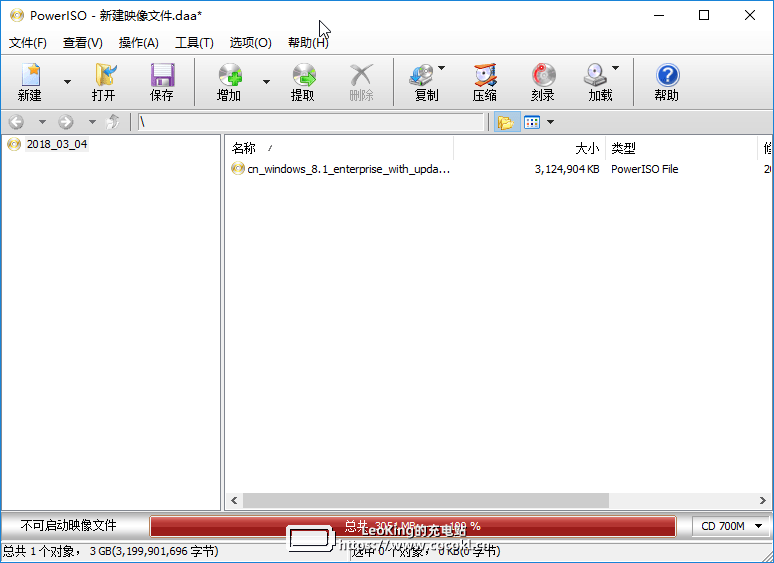Sort by the 类型 column header
Image resolution: width=774 pixels, height=563 pixels.
[681, 148]
